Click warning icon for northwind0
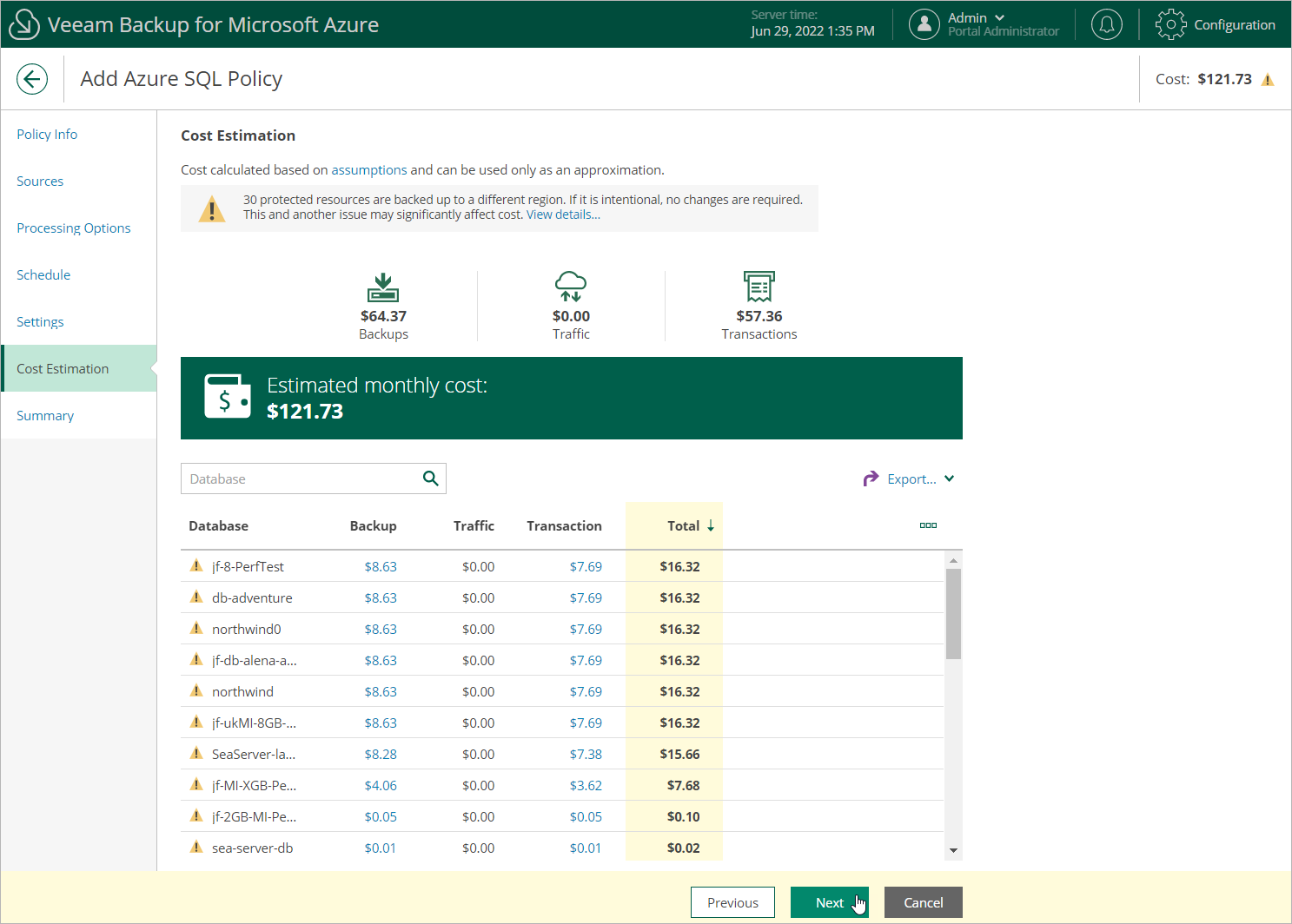Image resolution: width=1292 pixels, height=924 pixels. click(196, 628)
